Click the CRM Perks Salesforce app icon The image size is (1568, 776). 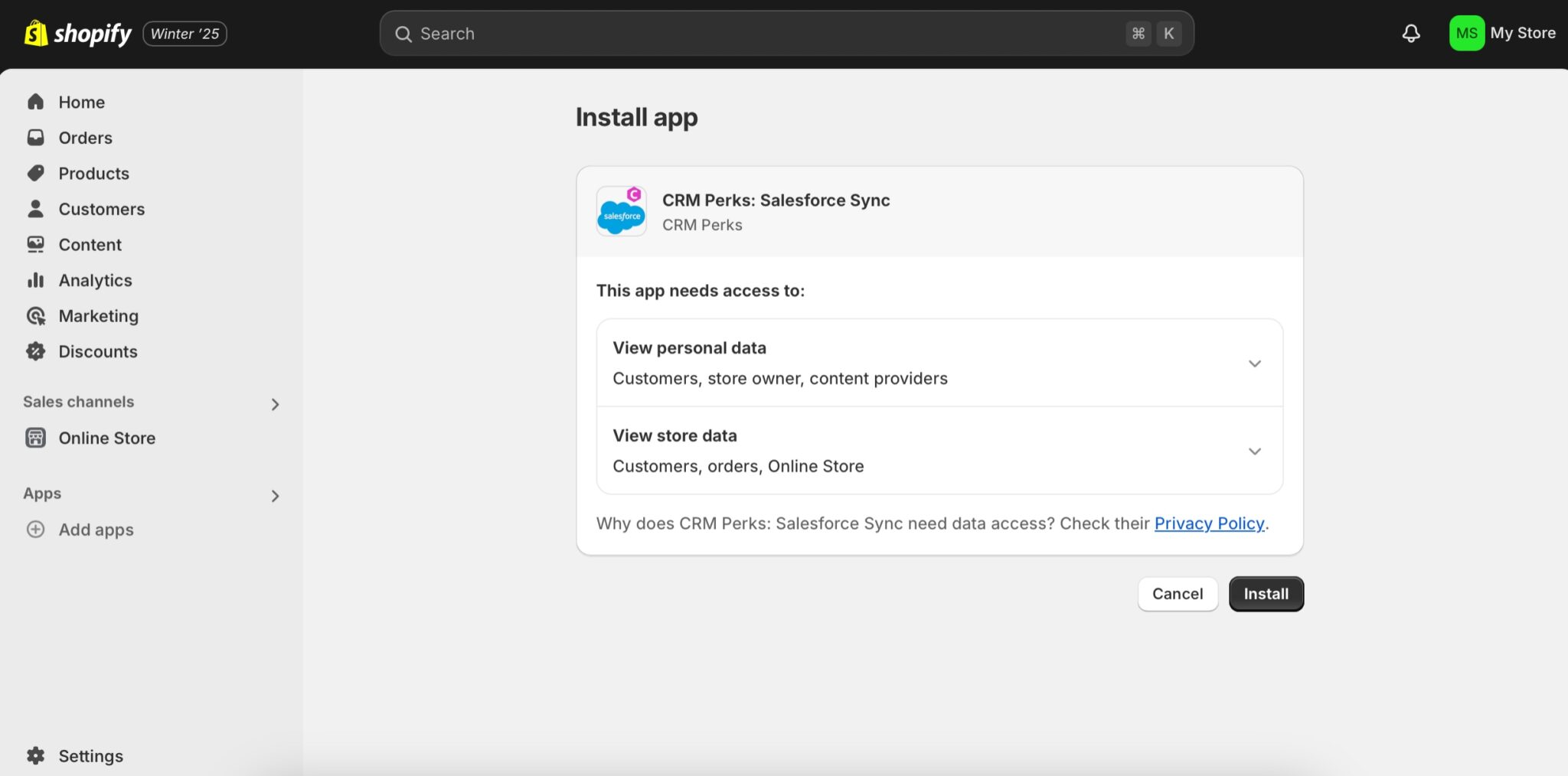[620, 210]
